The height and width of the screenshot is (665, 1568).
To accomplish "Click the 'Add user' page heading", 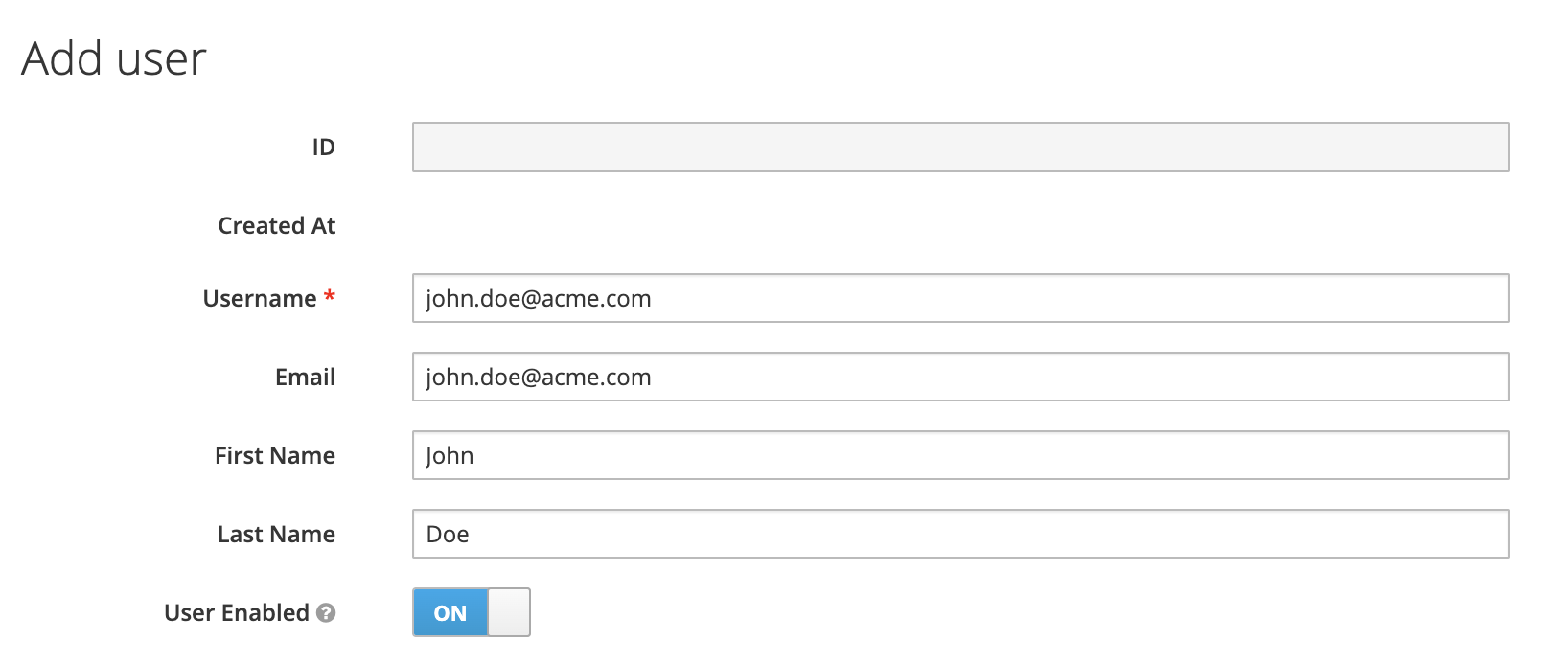I will click(x=114, y=59).
